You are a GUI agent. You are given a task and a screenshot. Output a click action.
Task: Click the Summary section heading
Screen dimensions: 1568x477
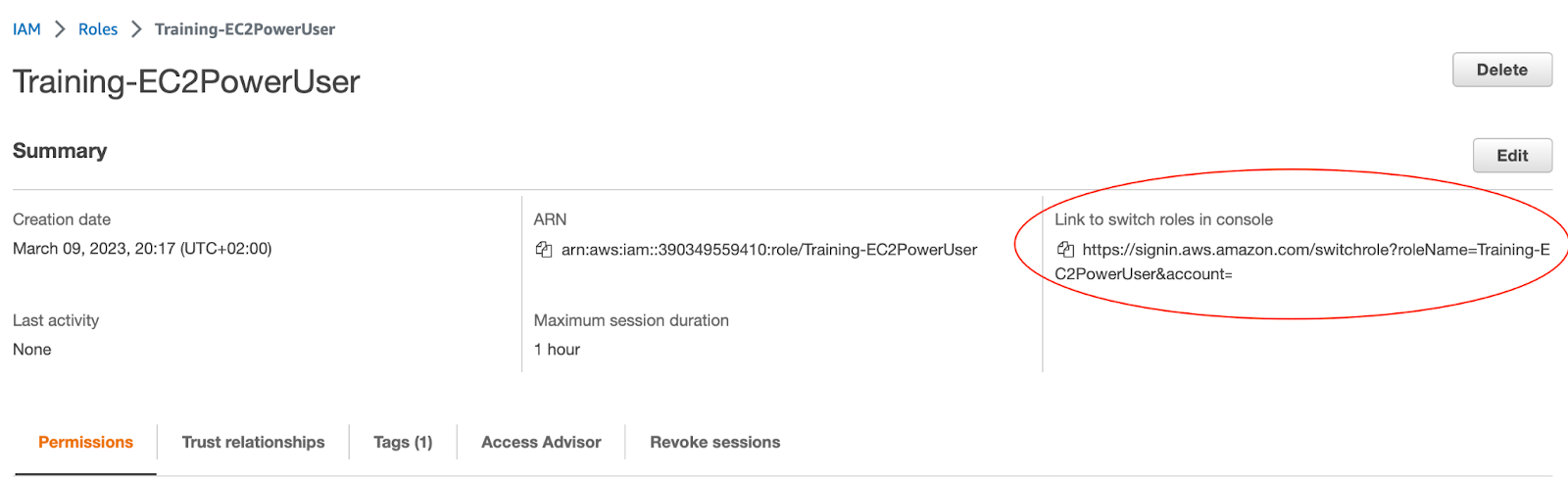click(60, 151)
